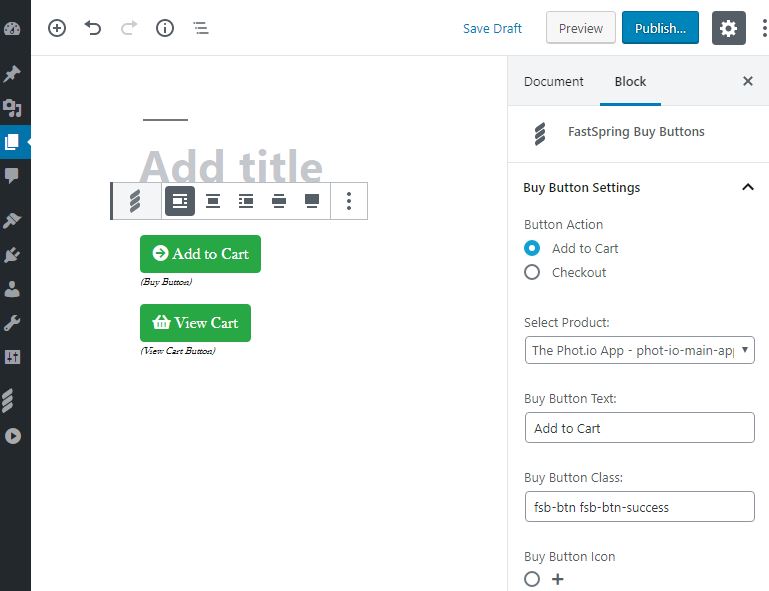
Task: Open the editor more tools menu
Action: [x=762, y=28]
